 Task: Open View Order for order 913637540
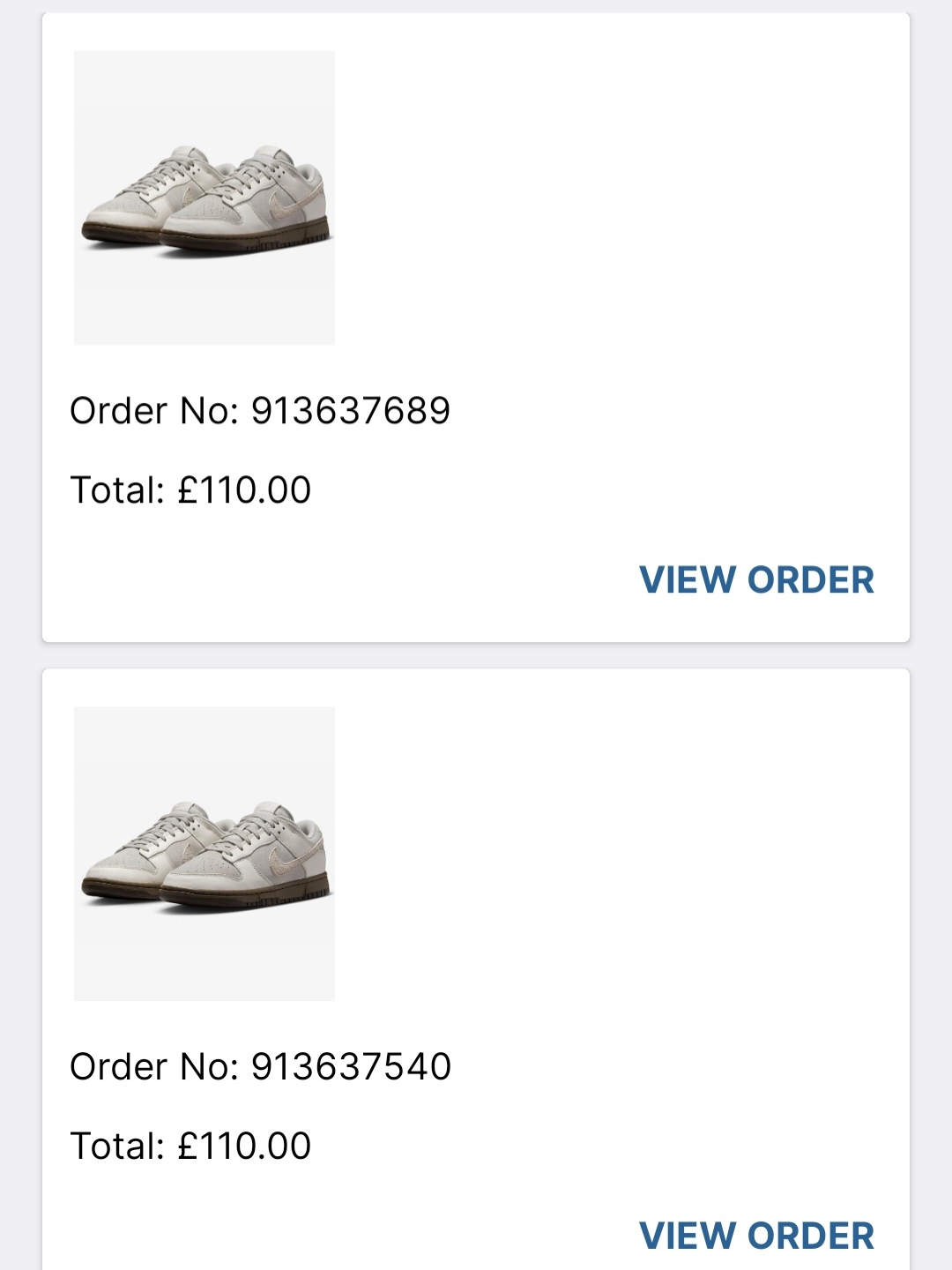(x=756, y=1236)
